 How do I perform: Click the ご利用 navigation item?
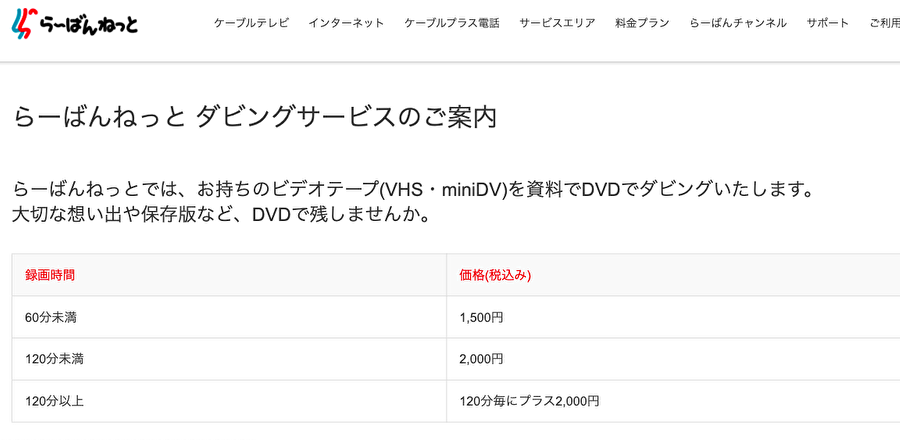(x=884, y=23)
